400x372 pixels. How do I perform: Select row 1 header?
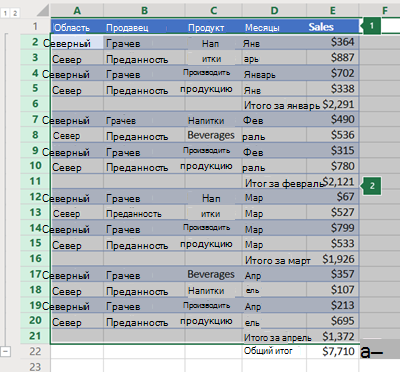[35, 26]
